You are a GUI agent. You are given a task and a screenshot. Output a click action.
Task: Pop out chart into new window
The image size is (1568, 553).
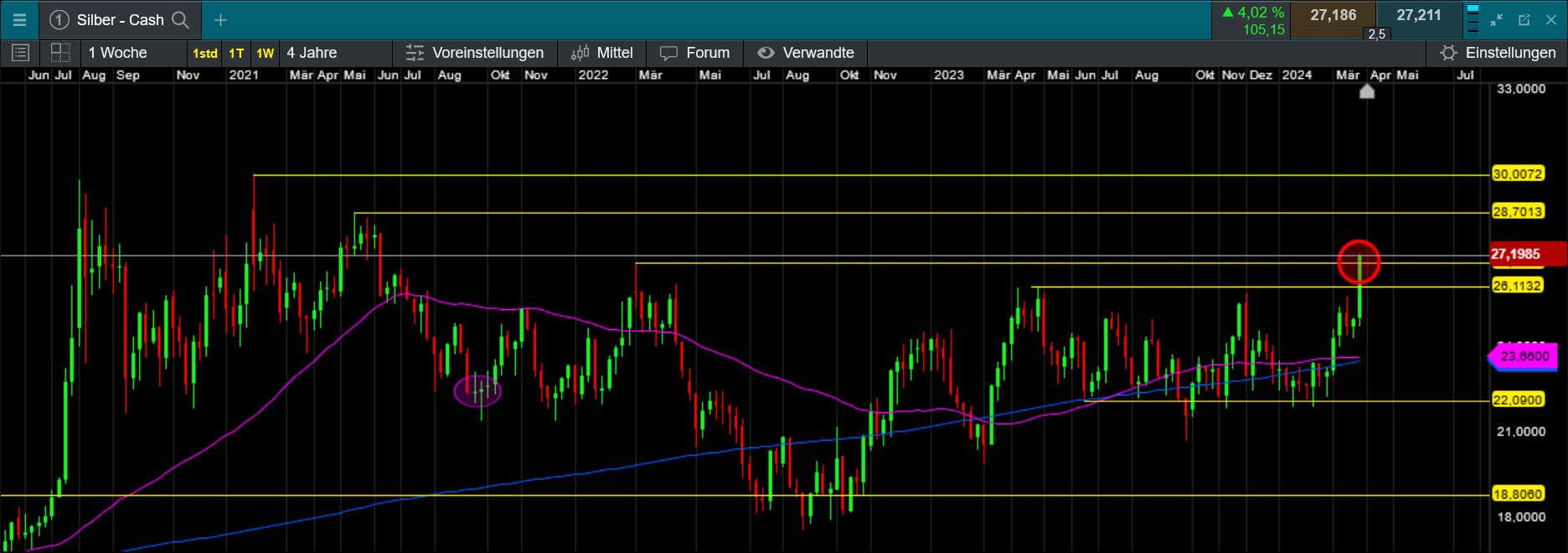pyautogui.click(x=1524, y=20)
